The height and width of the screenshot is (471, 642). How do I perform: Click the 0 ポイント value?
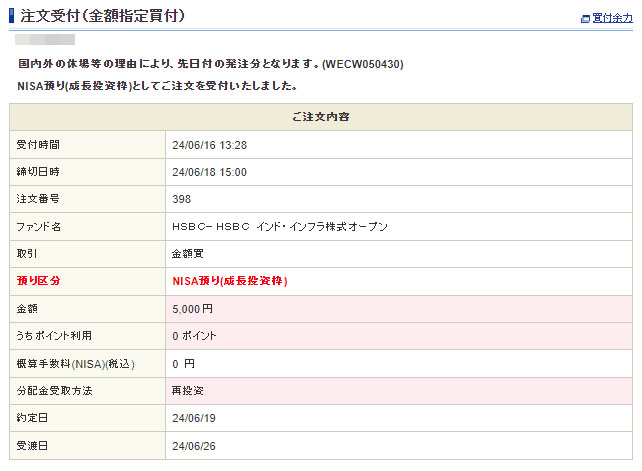click(194, 336)
